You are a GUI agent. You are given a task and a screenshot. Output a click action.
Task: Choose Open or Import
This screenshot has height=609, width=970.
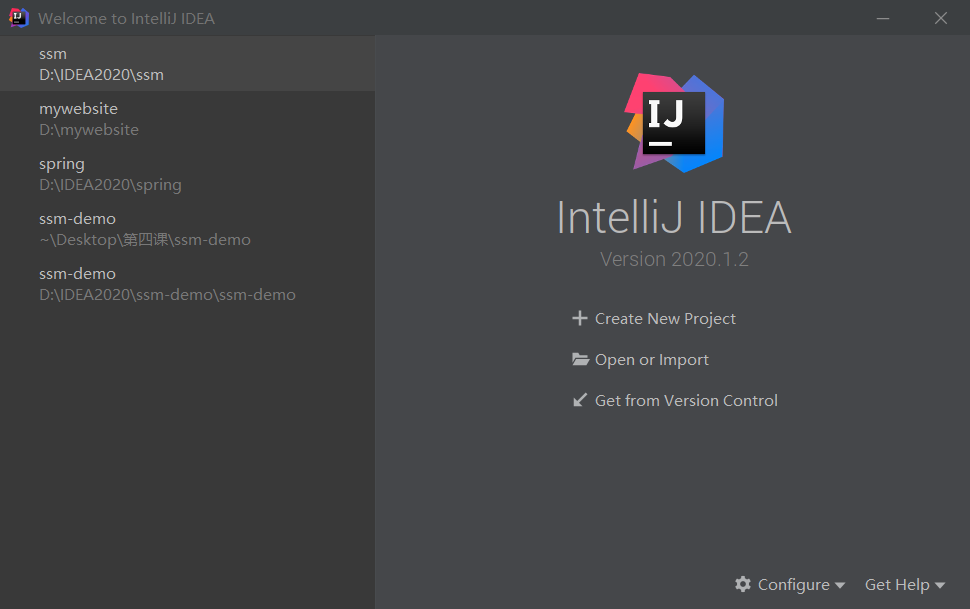[x=651, y=360]
